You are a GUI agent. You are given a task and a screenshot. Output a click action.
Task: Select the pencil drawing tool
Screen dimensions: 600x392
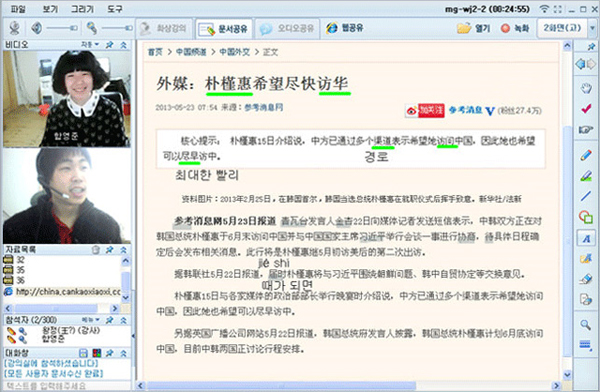pos(586,155)
